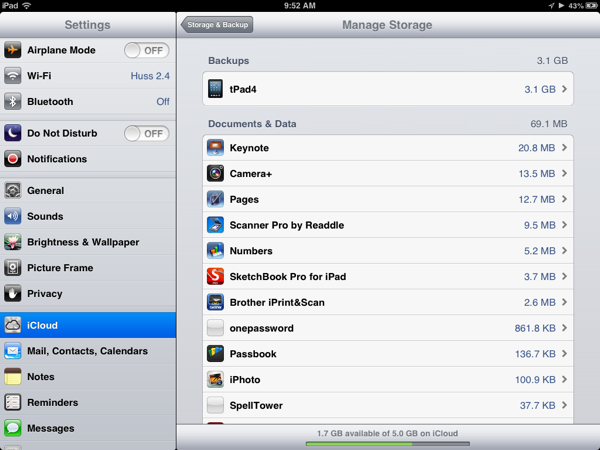
Task: Open Pages storage chevron
Action: click(x=564, y=199)
